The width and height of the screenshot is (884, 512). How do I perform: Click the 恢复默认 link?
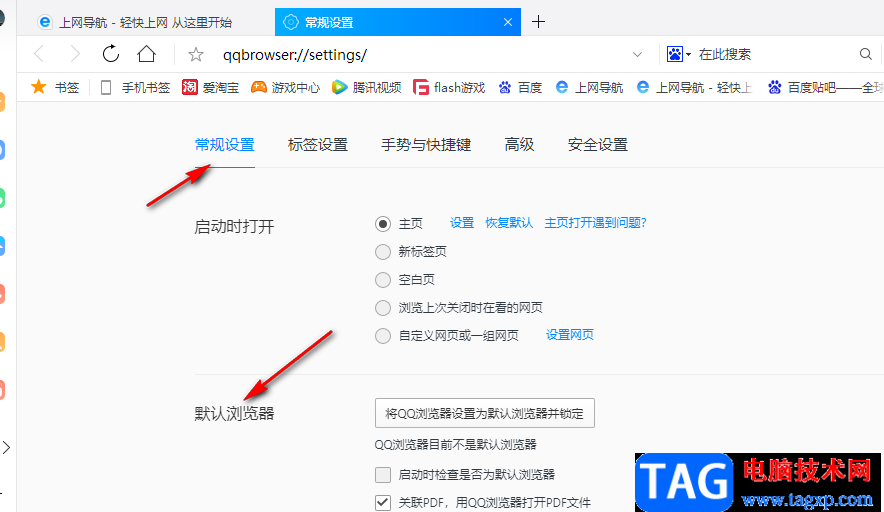click(x=509, y=223)
